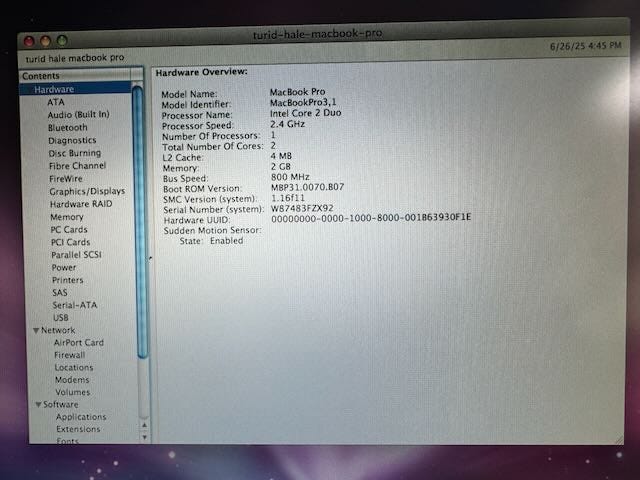The image size is (640, 480).
Task: Click the Contents column header
Action: (x=76, y=76)
